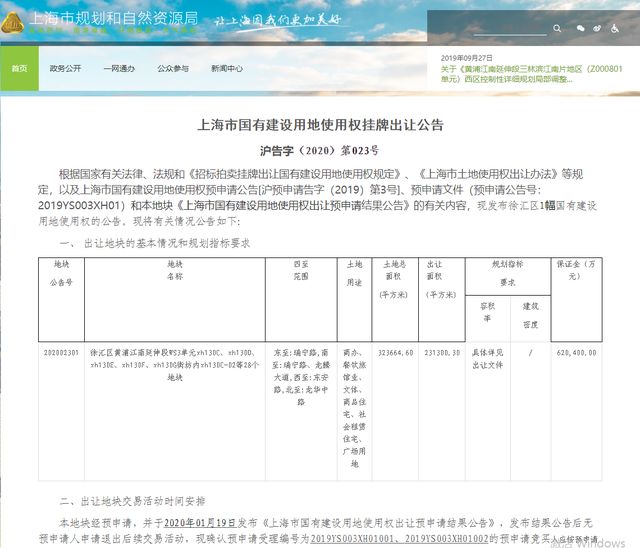Open the 政务公开 menu item

tap(65, 68)
